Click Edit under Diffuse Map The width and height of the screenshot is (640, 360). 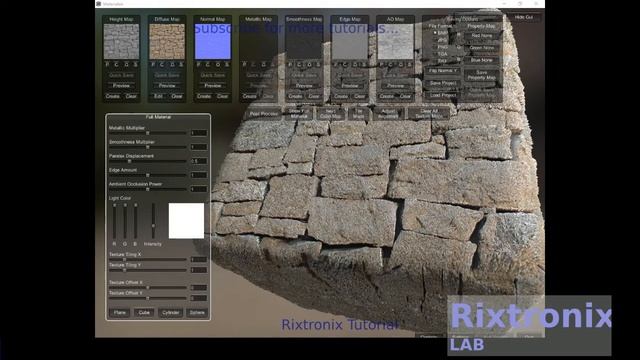click(158, 96)
